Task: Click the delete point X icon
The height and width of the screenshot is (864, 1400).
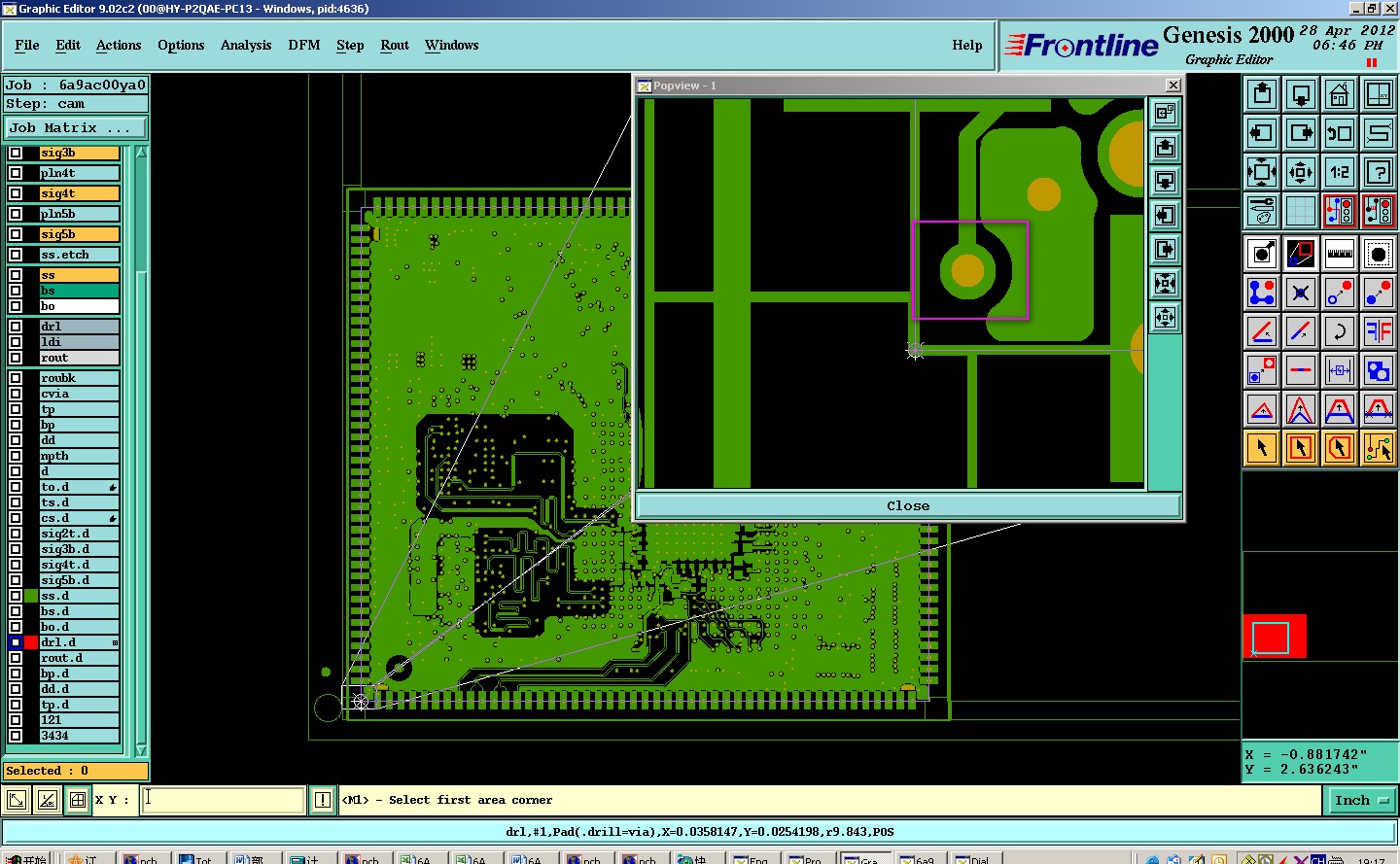Action: 1301,293
